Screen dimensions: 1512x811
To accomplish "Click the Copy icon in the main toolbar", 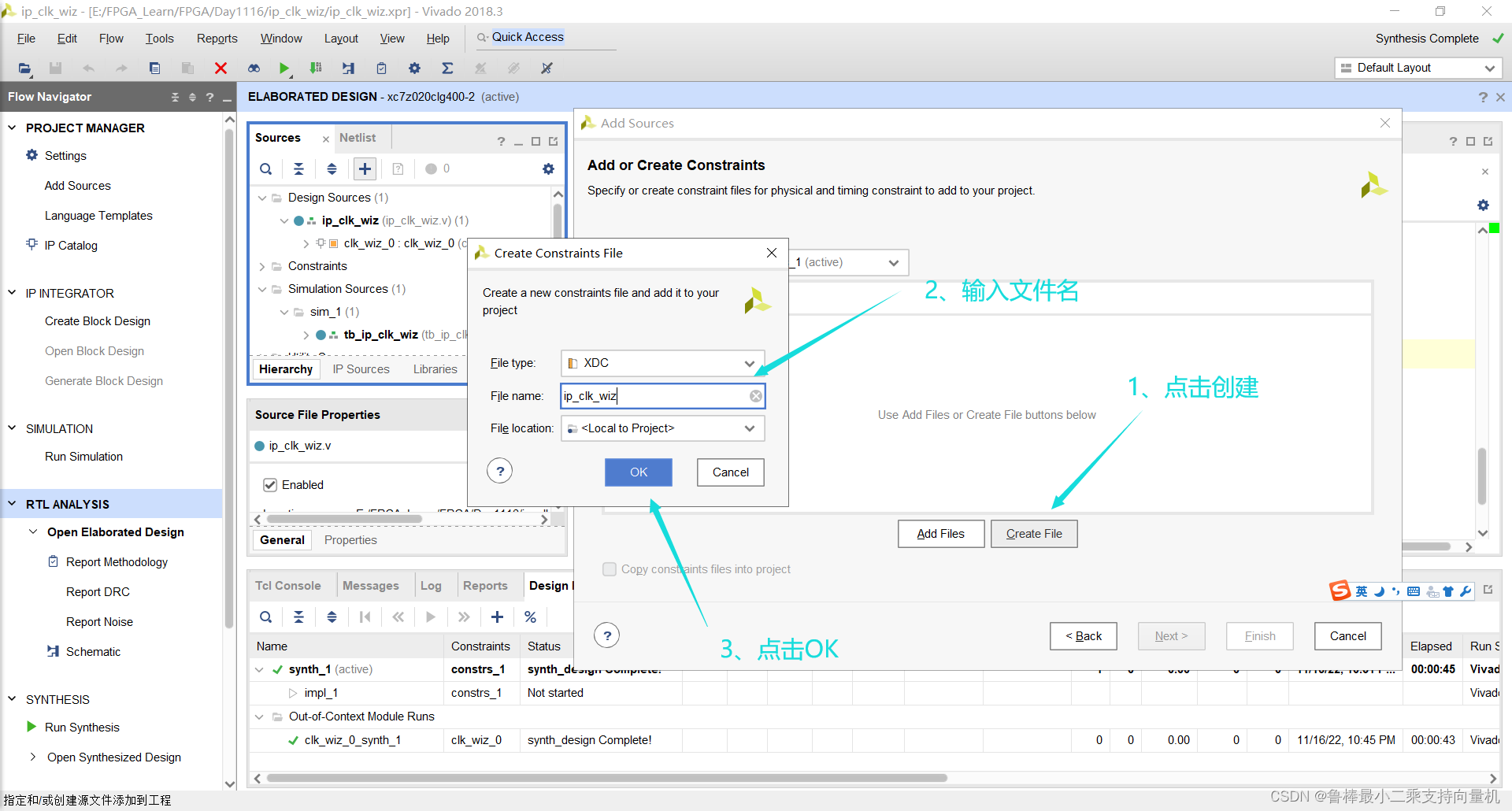I will [155, 69].
